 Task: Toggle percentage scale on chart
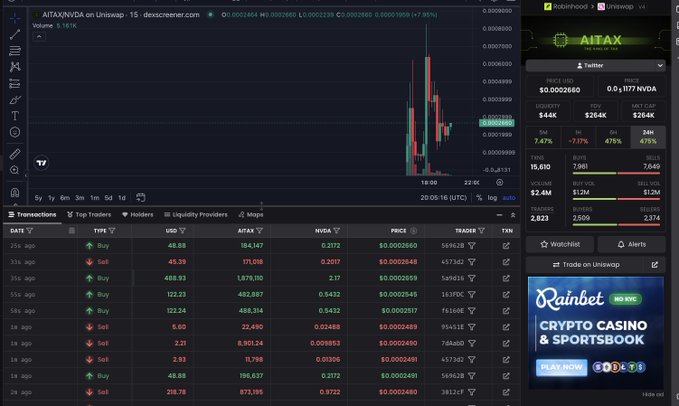point(479,198)
